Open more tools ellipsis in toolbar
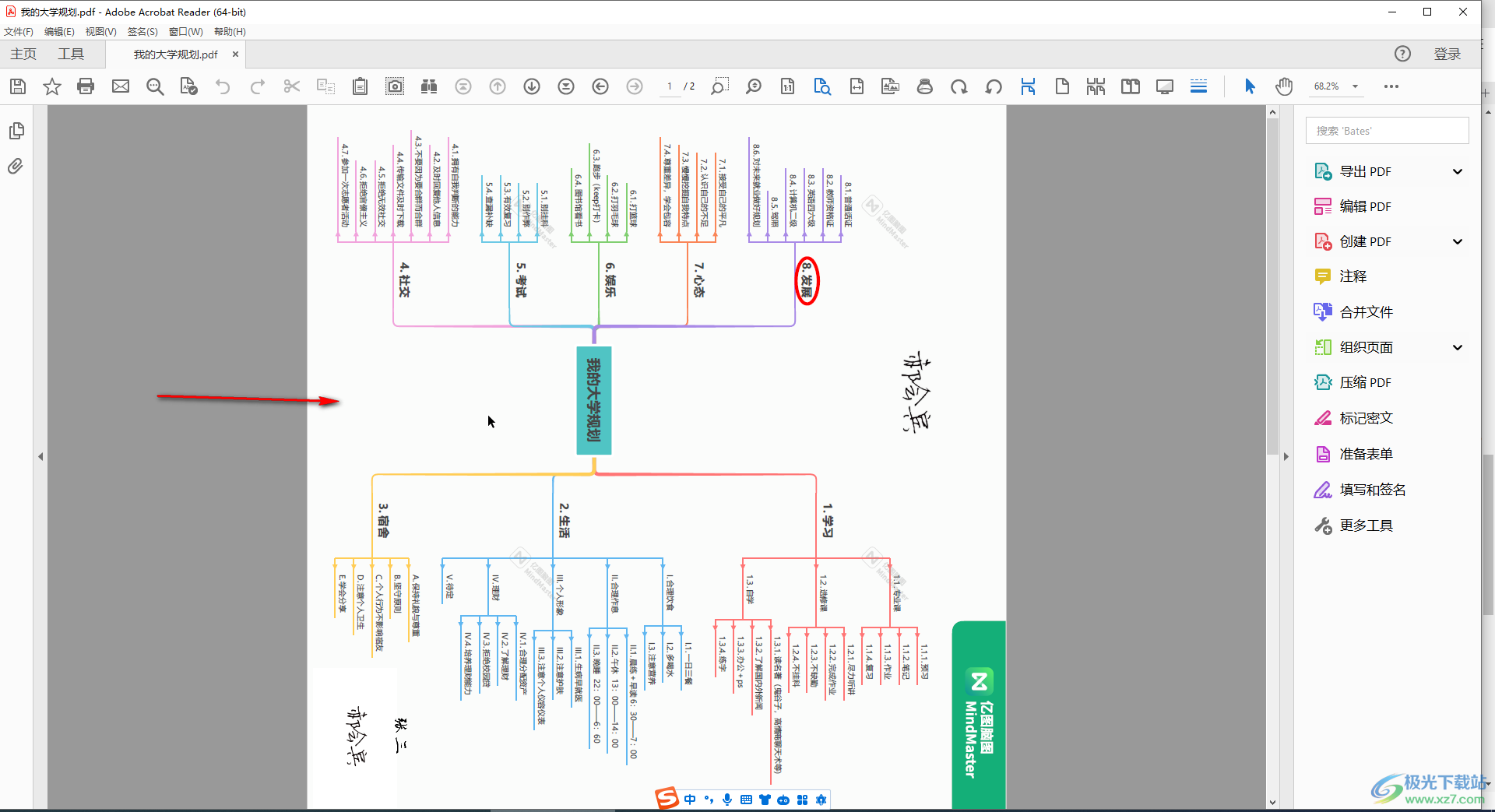Viewport: 1495px width, 812px height. (x=1391, y=86)
